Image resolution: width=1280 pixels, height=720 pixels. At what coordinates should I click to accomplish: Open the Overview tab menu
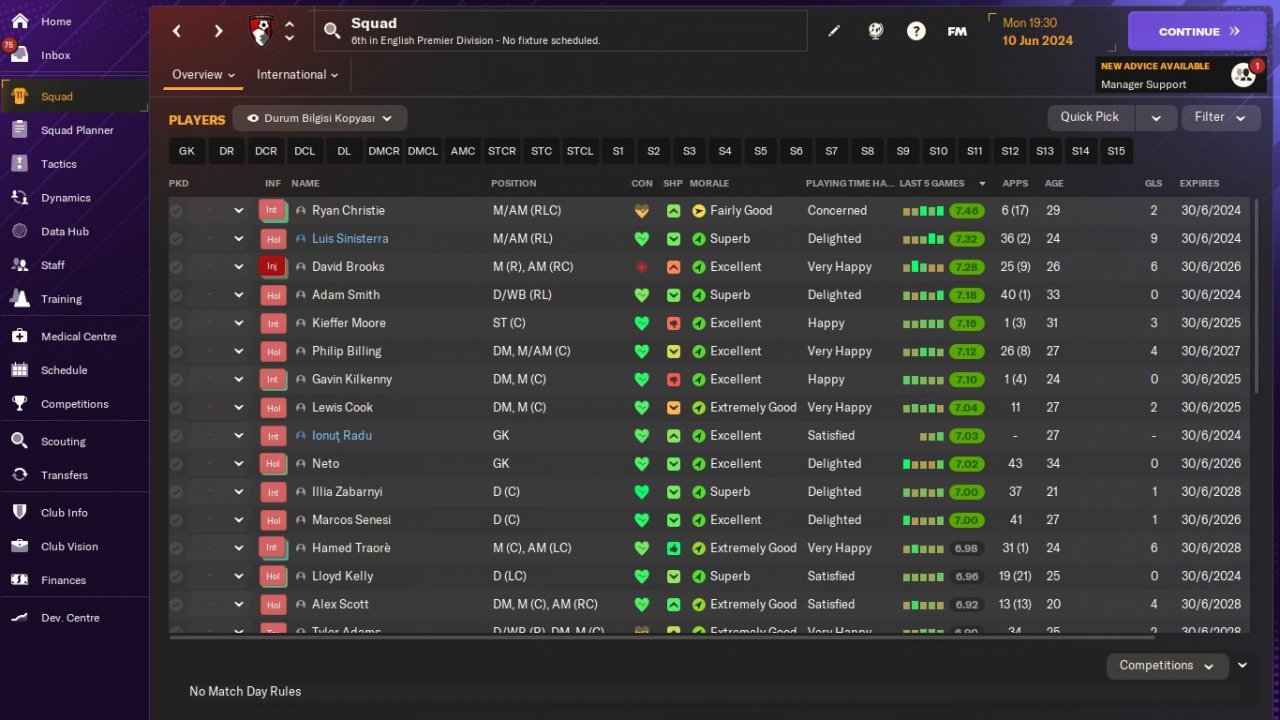point(203,75)
